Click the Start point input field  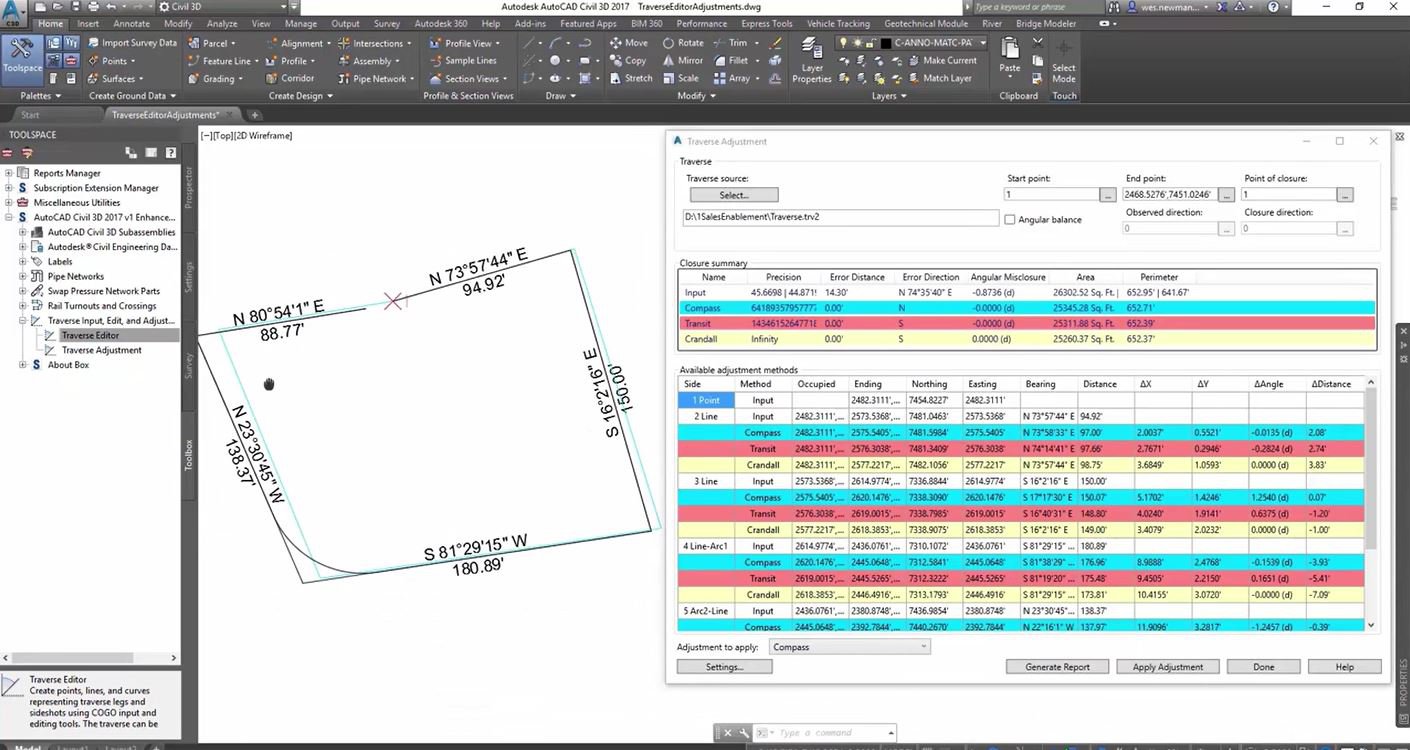(1052, 195)
